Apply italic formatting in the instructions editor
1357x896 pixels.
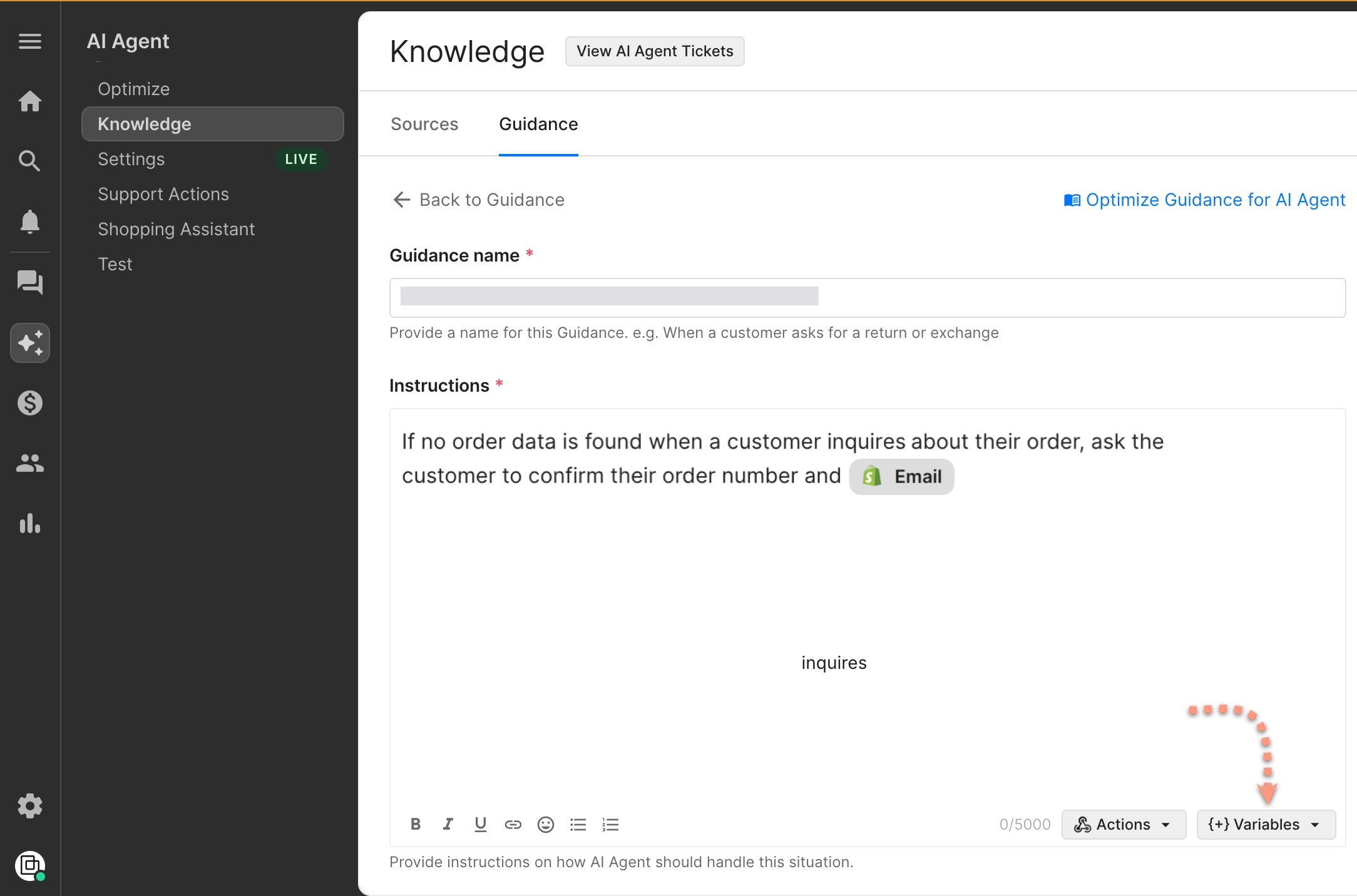pos(448,825)
